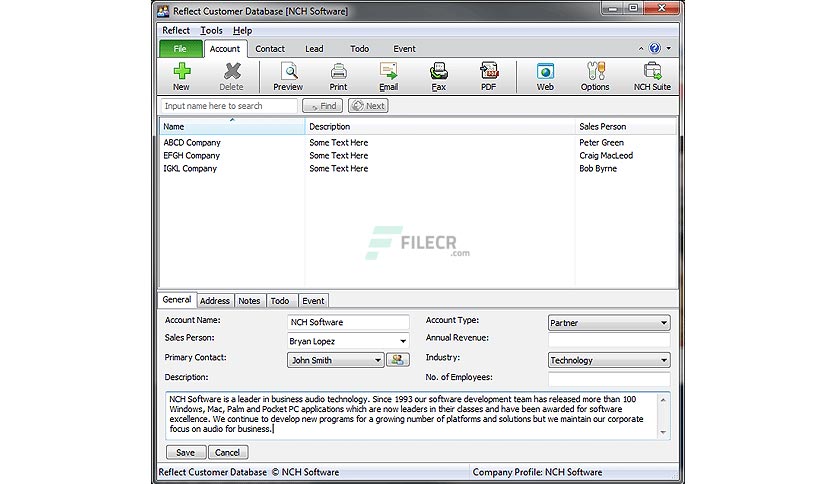Click the Account Name field
Viewport: 836px width, 484px height.
(348, 322)
